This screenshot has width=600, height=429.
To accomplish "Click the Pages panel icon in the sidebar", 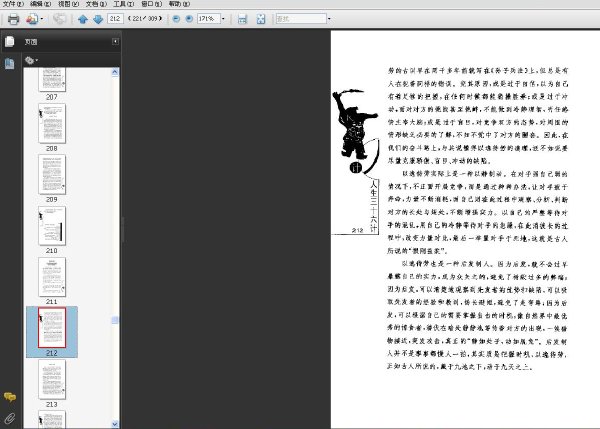I will [x=10, y=41].
